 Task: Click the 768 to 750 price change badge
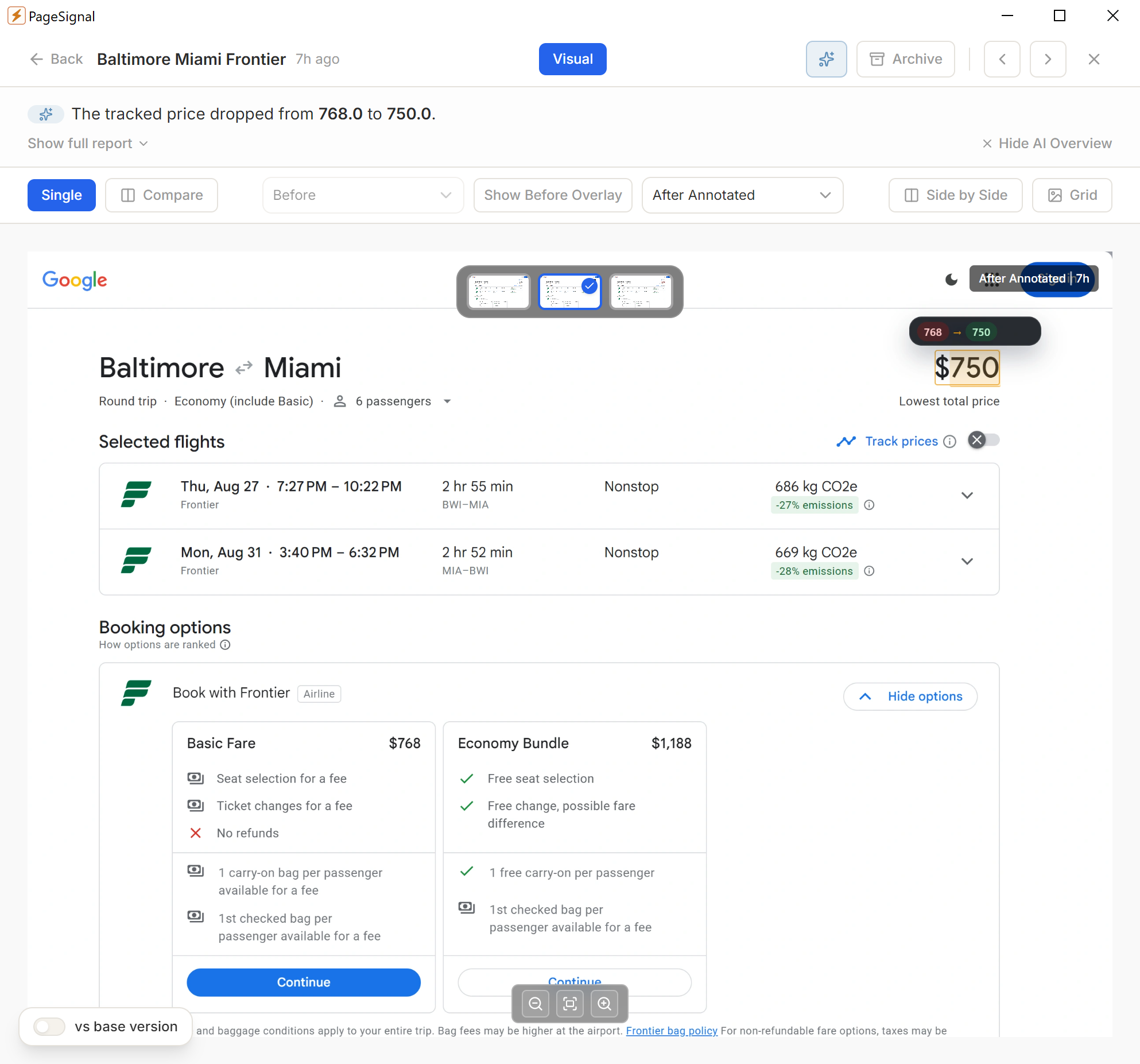[x=975, y=331]
